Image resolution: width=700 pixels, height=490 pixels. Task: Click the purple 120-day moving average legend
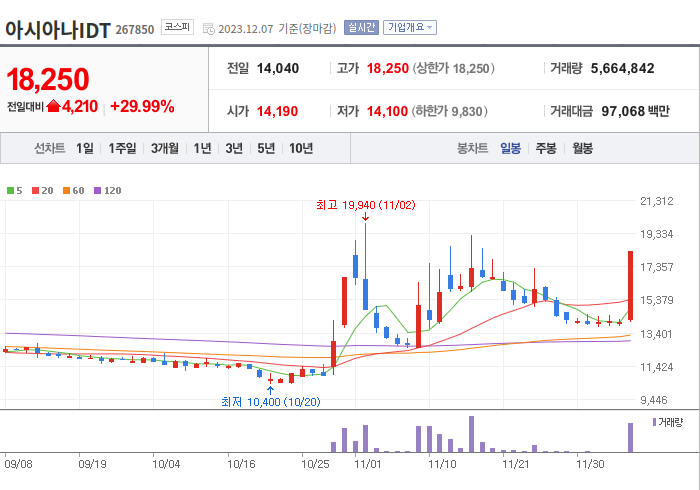coord(108,191)
